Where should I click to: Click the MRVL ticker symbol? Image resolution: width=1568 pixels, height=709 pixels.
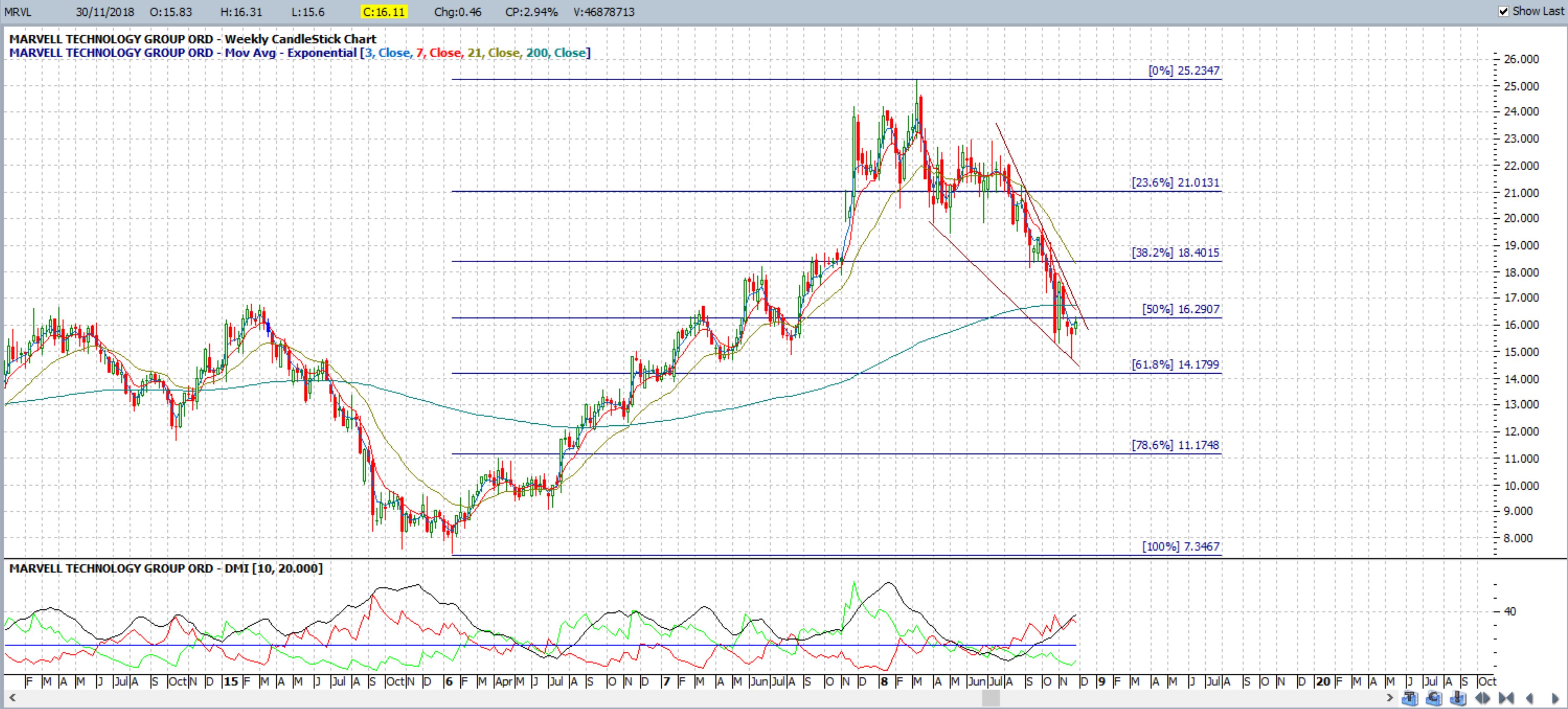click(x=18, y=12)
